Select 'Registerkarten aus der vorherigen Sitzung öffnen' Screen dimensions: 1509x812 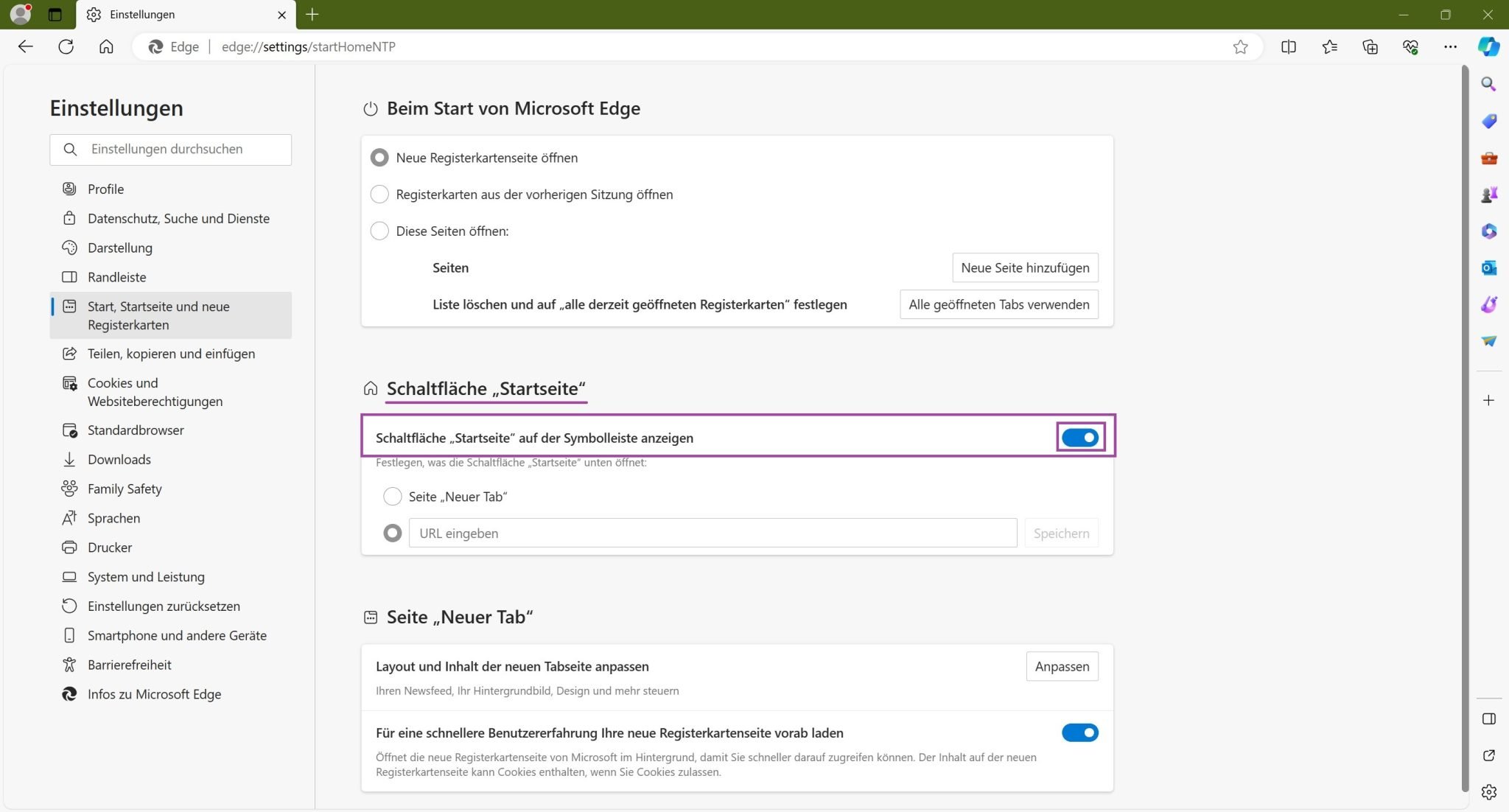click(x=379, y=195)
